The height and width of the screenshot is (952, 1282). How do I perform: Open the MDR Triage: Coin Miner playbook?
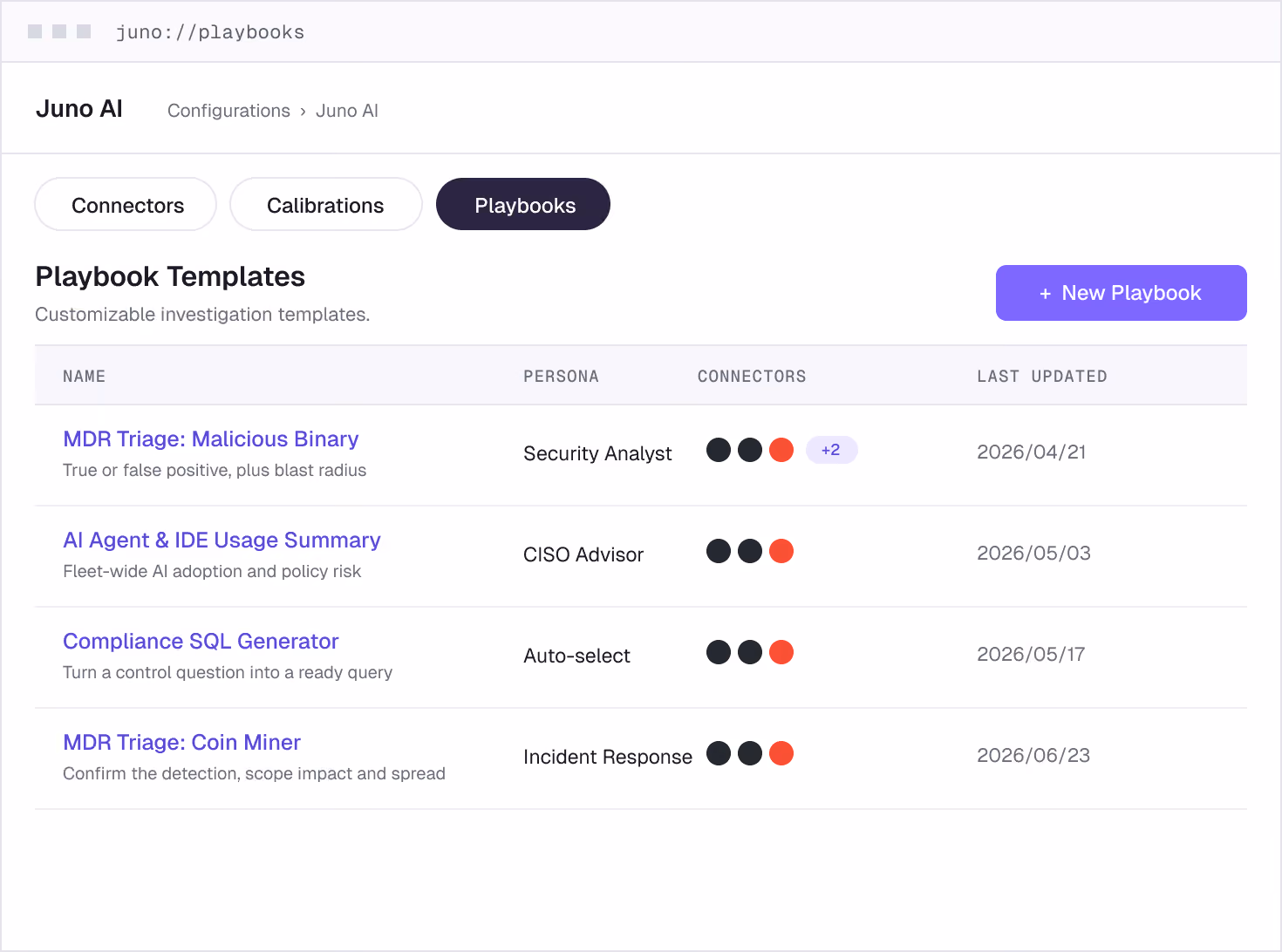tap(181, 742)
